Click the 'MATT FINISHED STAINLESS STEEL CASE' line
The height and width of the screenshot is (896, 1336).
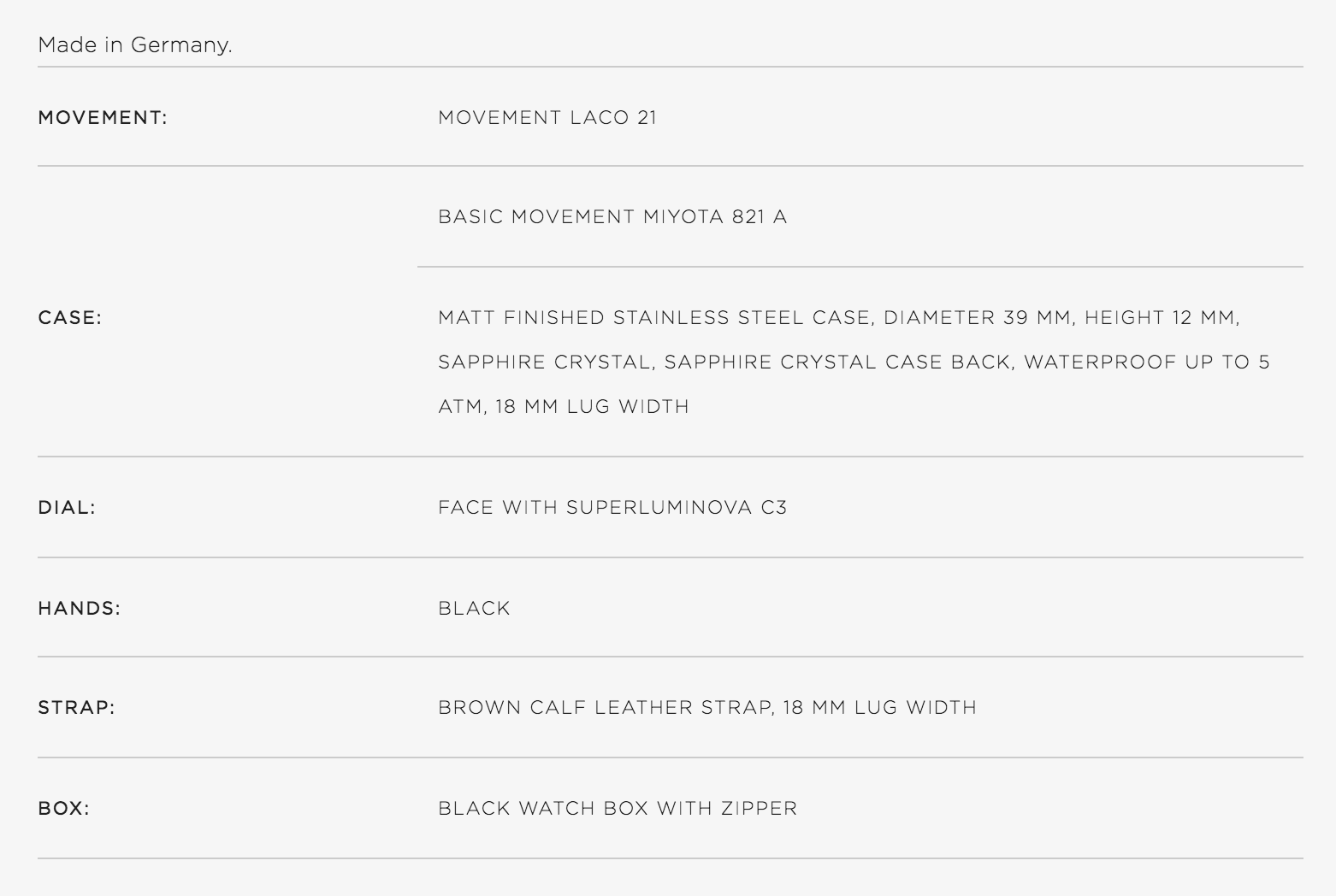coord(654,318)
